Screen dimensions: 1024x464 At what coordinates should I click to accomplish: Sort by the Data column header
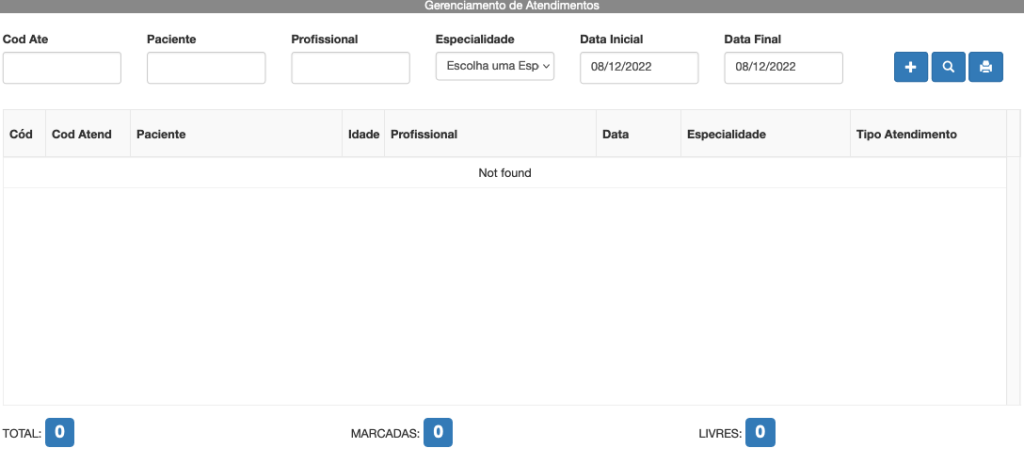tap(615, 134)
